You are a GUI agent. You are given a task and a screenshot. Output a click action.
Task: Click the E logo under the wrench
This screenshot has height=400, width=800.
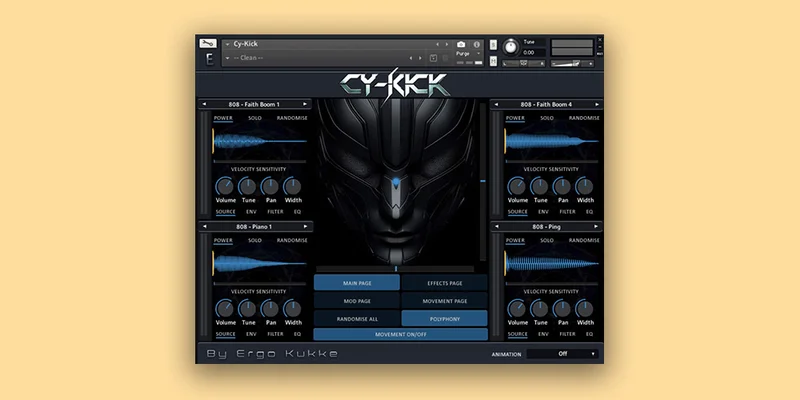[209, 59]
